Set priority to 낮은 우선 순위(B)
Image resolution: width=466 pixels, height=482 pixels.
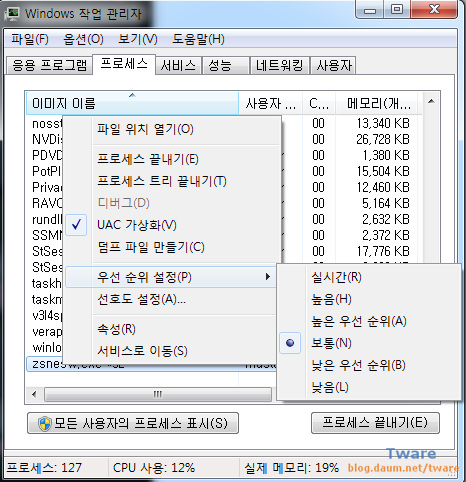[369, 365]
